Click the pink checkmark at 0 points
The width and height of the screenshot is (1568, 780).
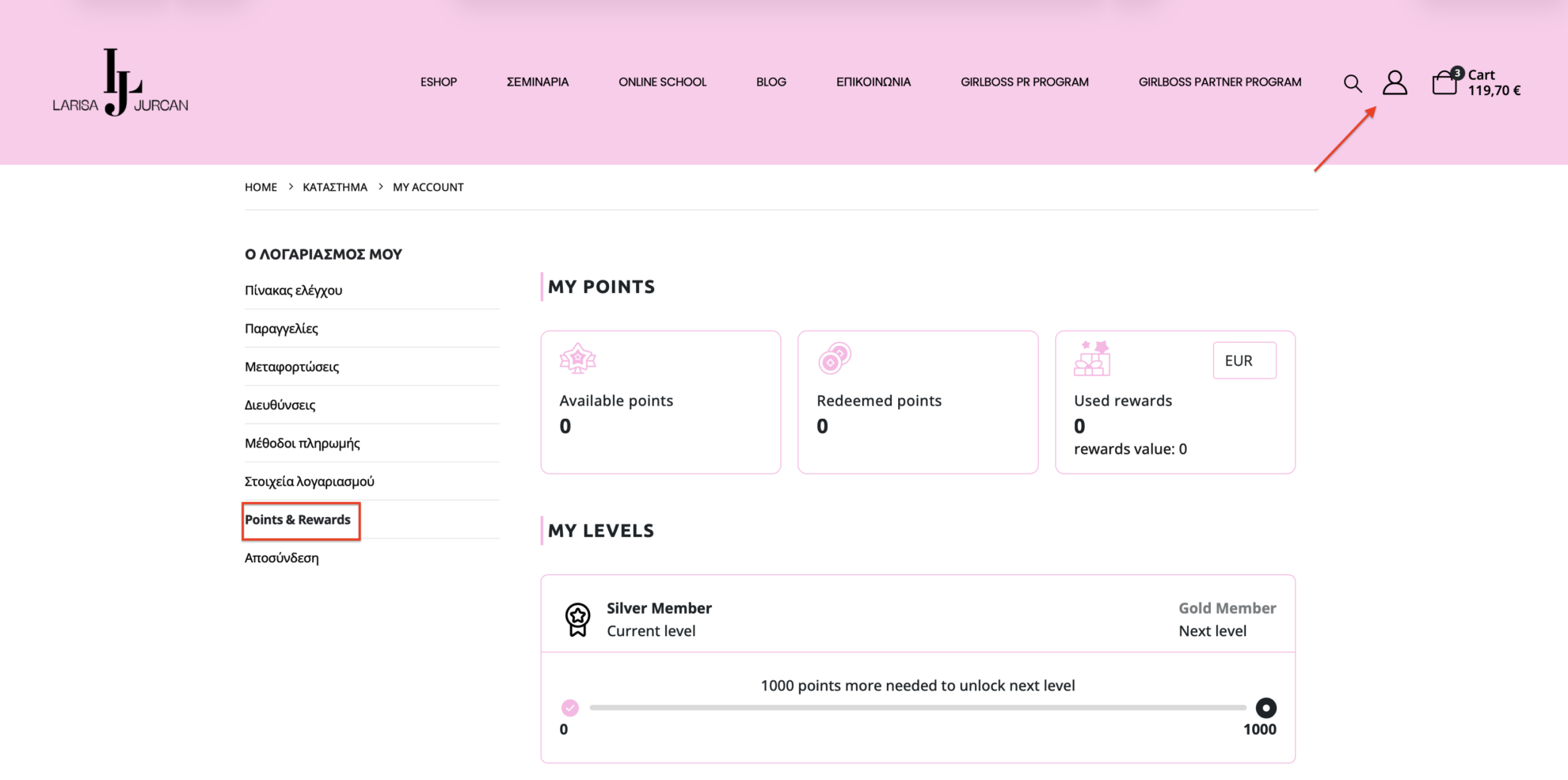570,707
